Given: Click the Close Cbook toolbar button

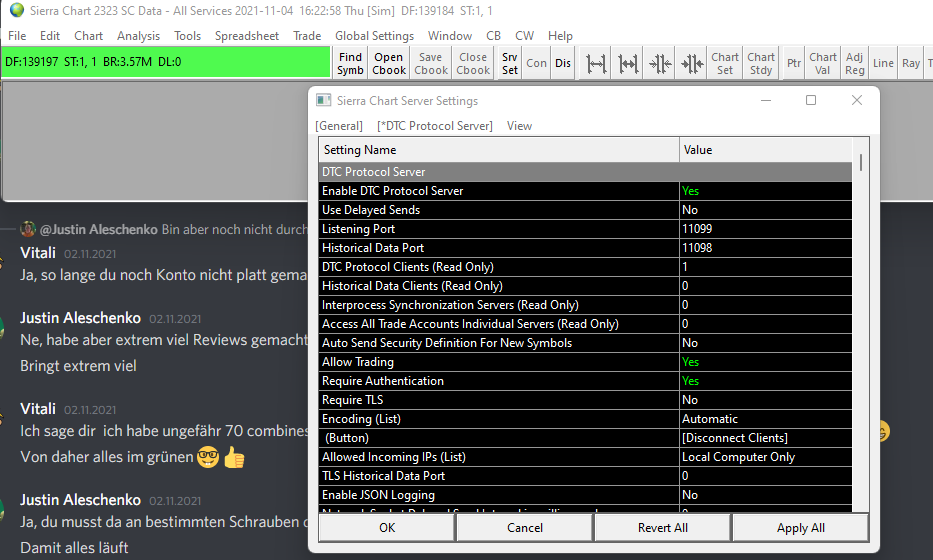Looking at the screenshot, I should 473,63.
